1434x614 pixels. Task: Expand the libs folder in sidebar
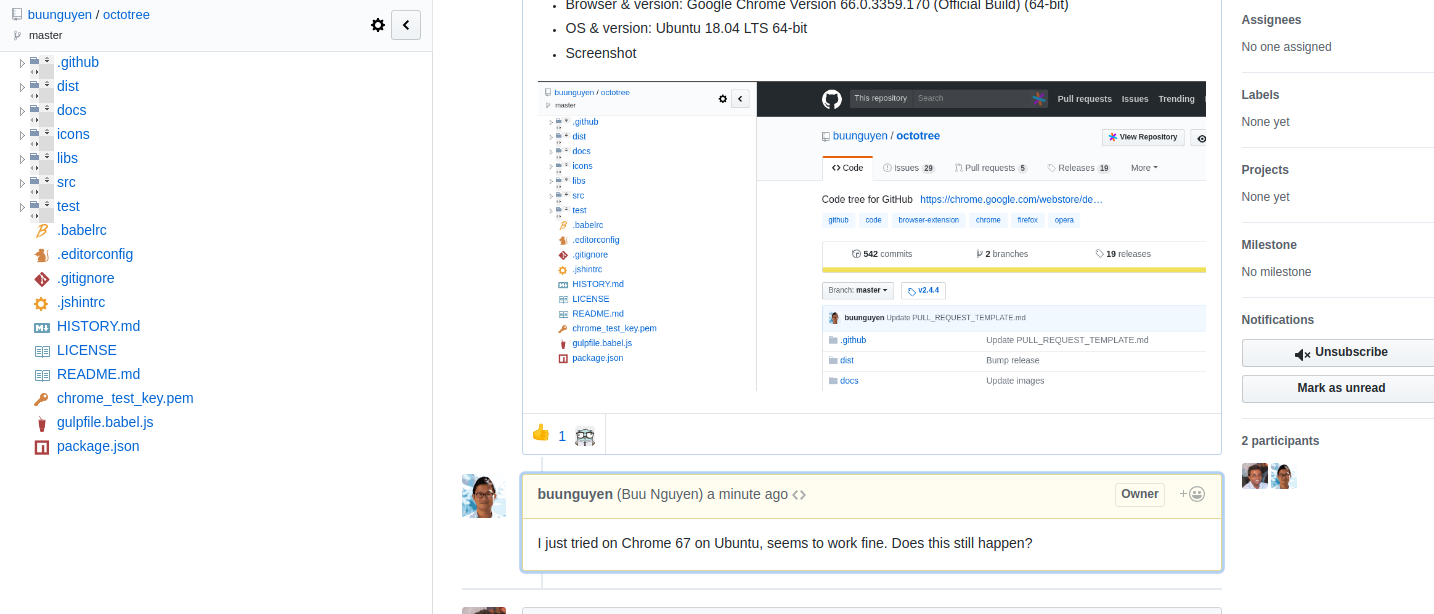point(23,159)
